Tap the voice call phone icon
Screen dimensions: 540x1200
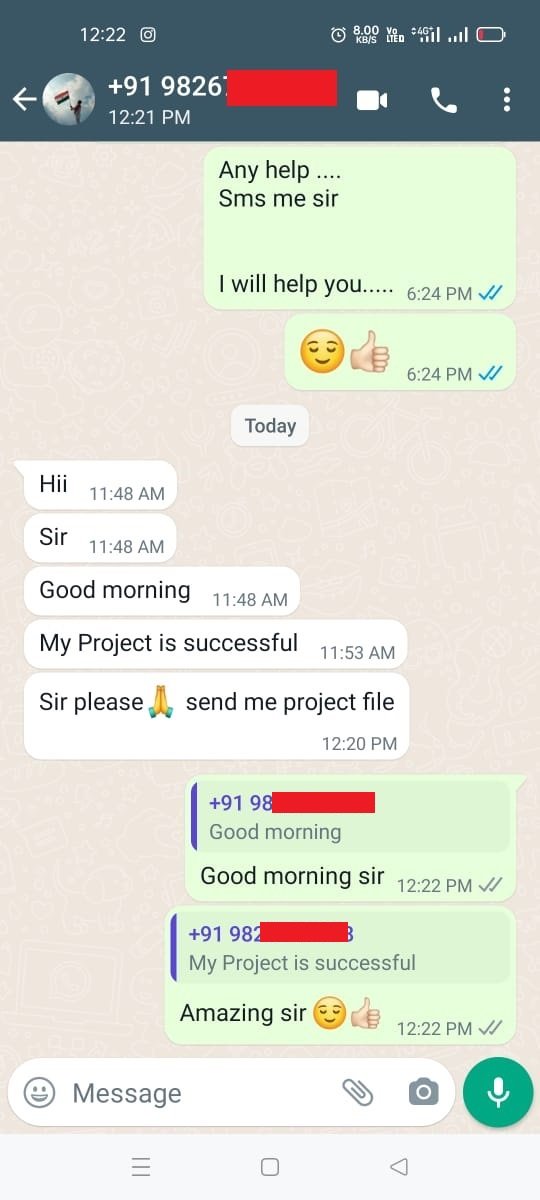point(443,100)
